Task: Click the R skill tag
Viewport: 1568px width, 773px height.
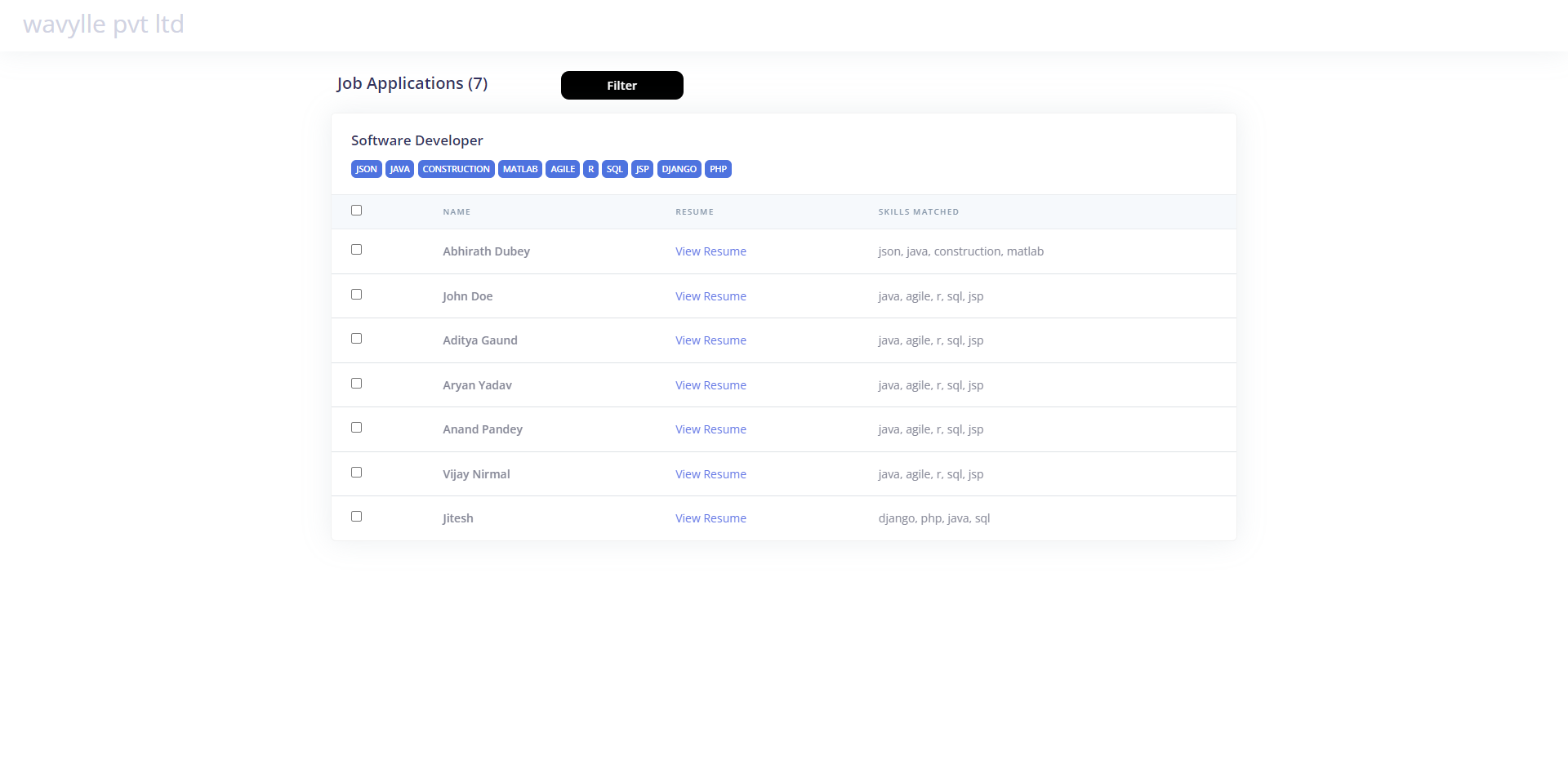Action: 591,169
